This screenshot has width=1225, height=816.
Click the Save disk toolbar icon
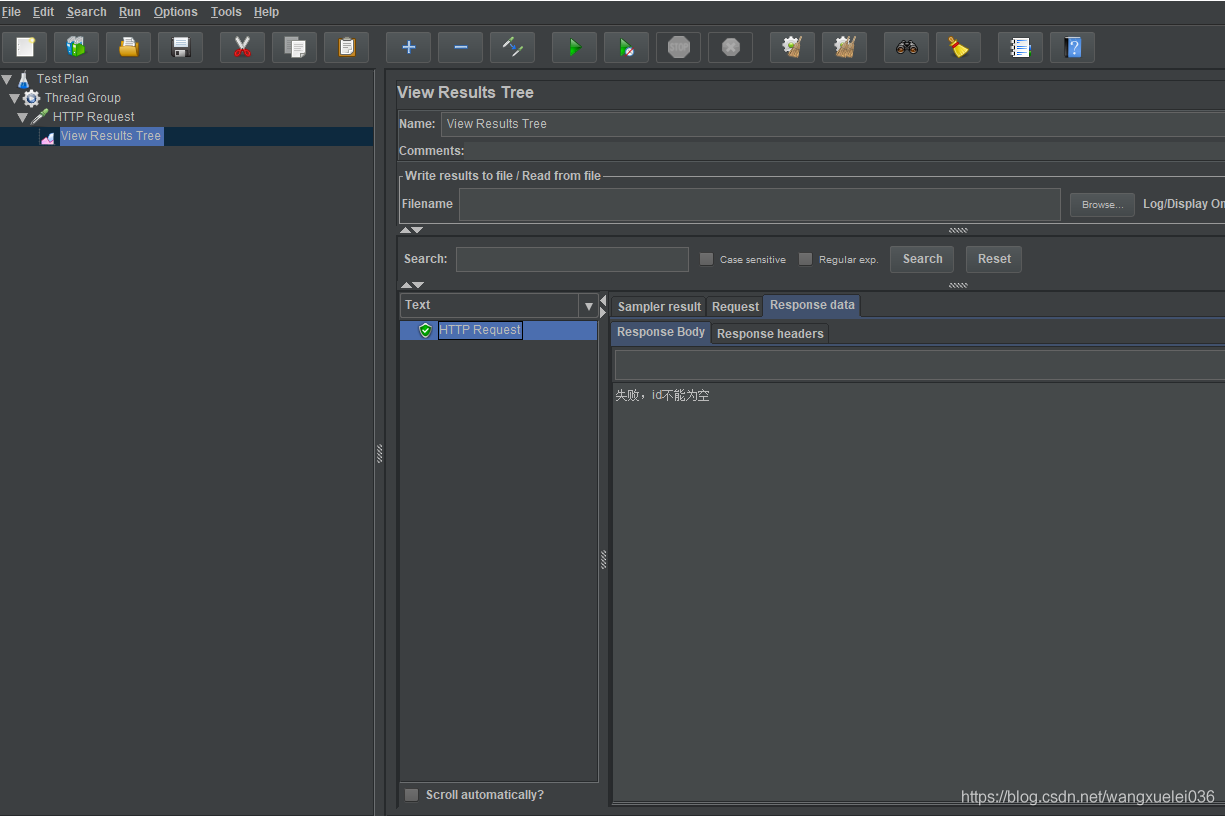[x=181, y=47]
